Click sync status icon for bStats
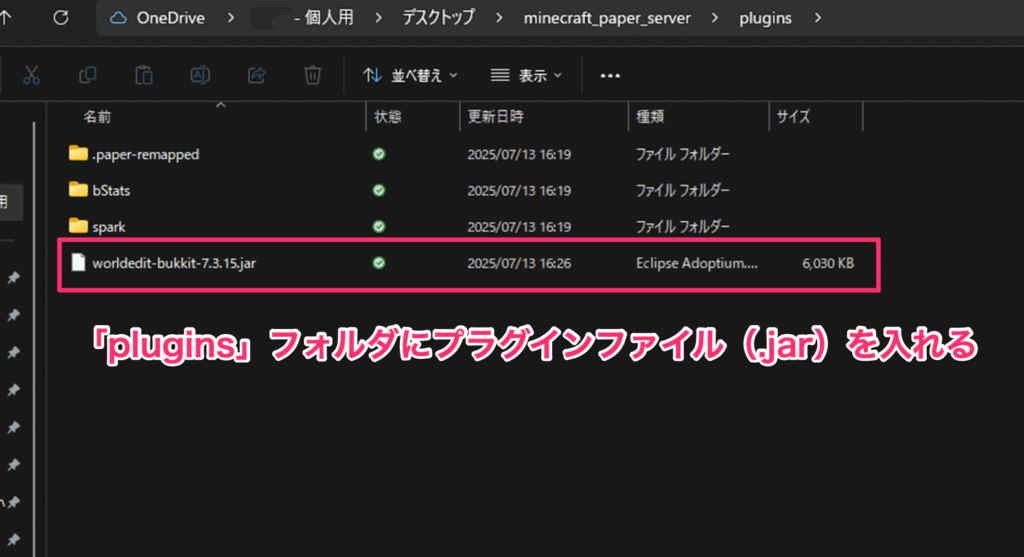 379,191
